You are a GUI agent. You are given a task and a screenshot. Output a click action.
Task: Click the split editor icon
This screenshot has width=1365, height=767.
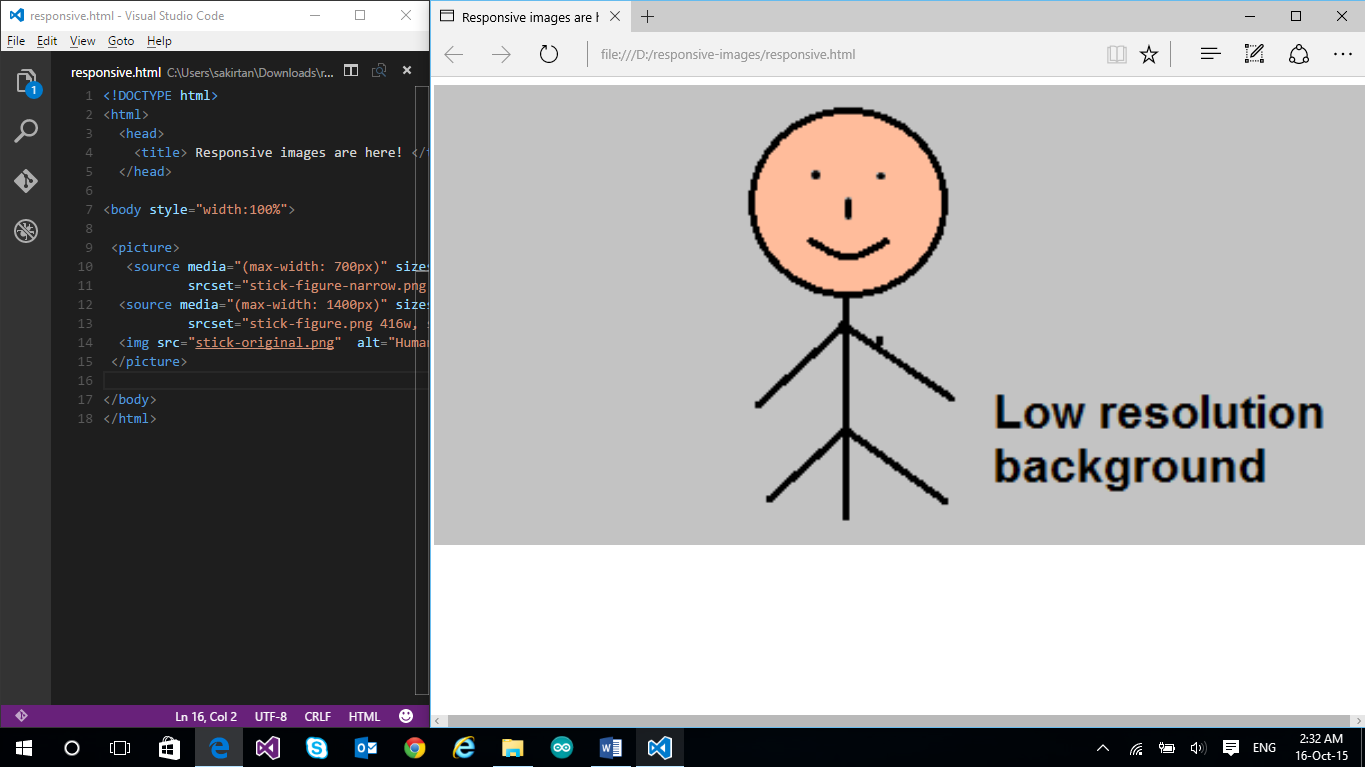(x=351, y=71)
